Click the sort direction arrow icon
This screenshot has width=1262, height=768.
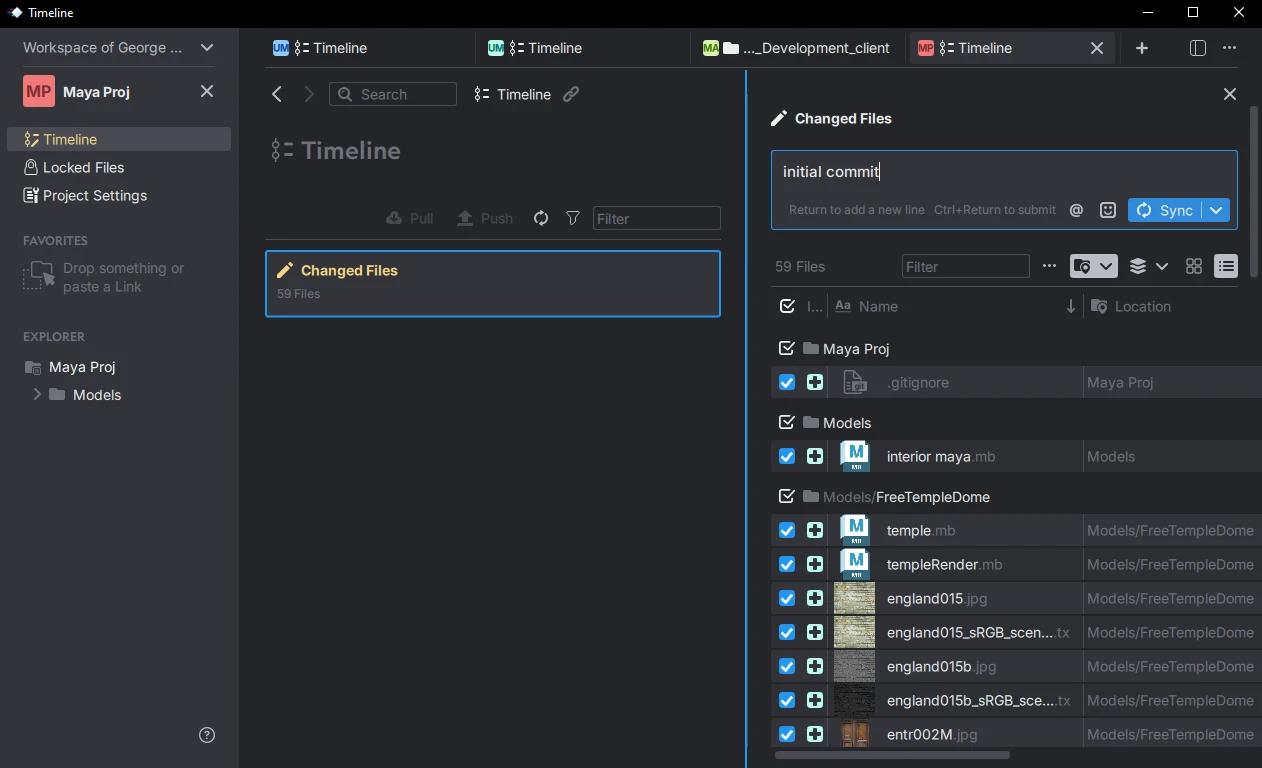(x=1071, y=306)
